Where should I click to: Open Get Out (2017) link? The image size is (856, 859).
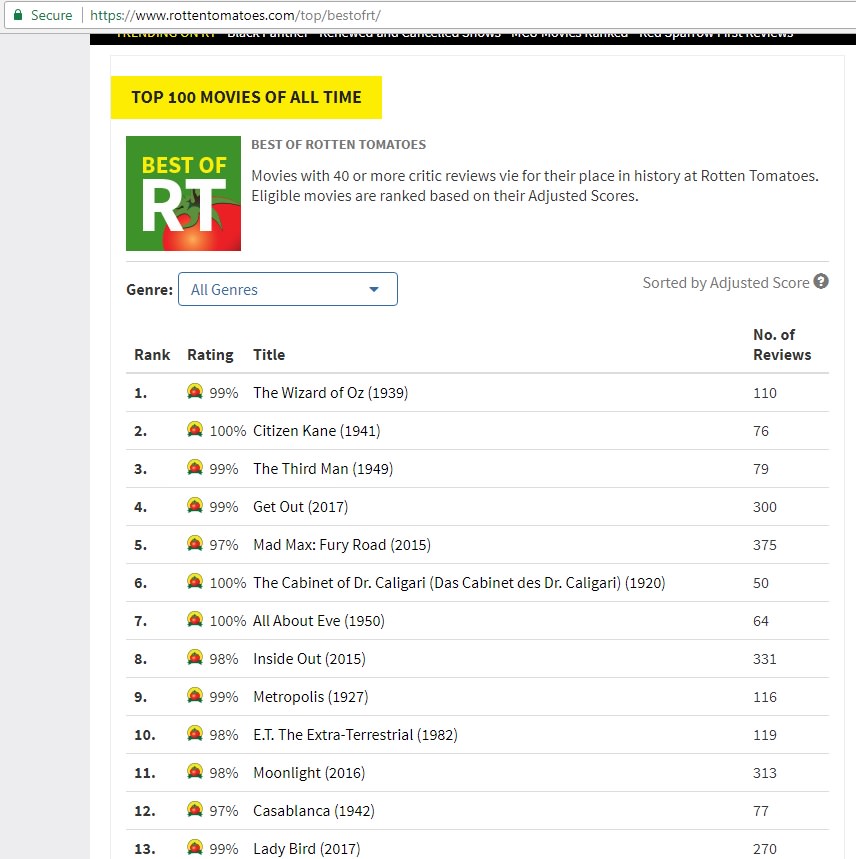click(x=301, y=507)
